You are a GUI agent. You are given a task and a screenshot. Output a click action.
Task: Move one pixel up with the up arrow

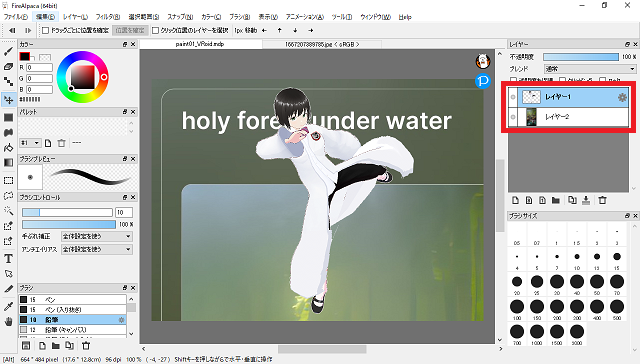click(280, 30)
